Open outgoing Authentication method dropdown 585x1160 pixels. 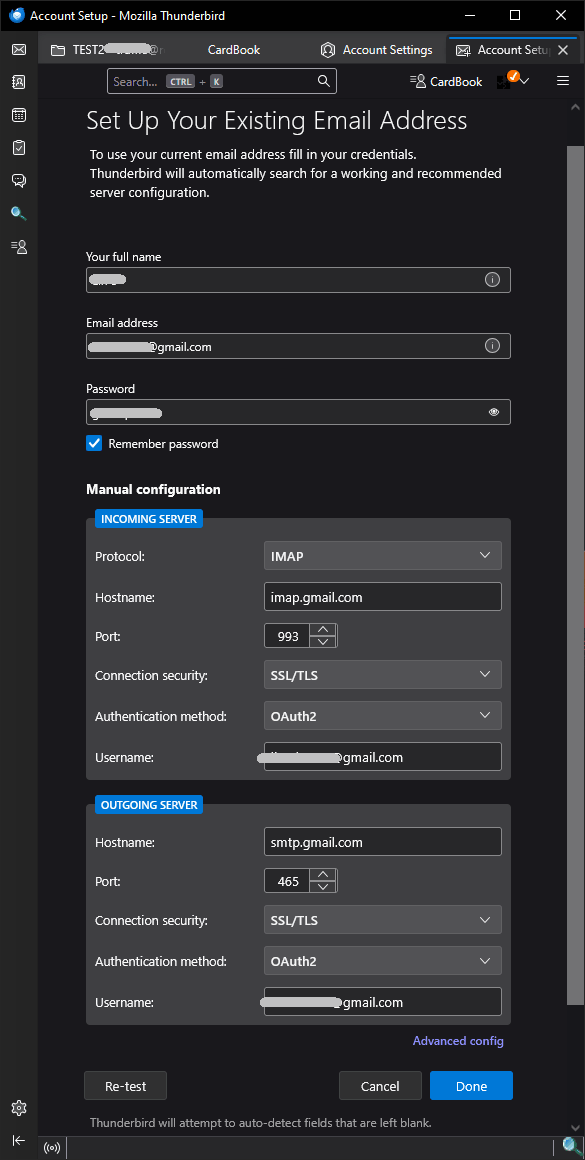click(x=382, y=961)
